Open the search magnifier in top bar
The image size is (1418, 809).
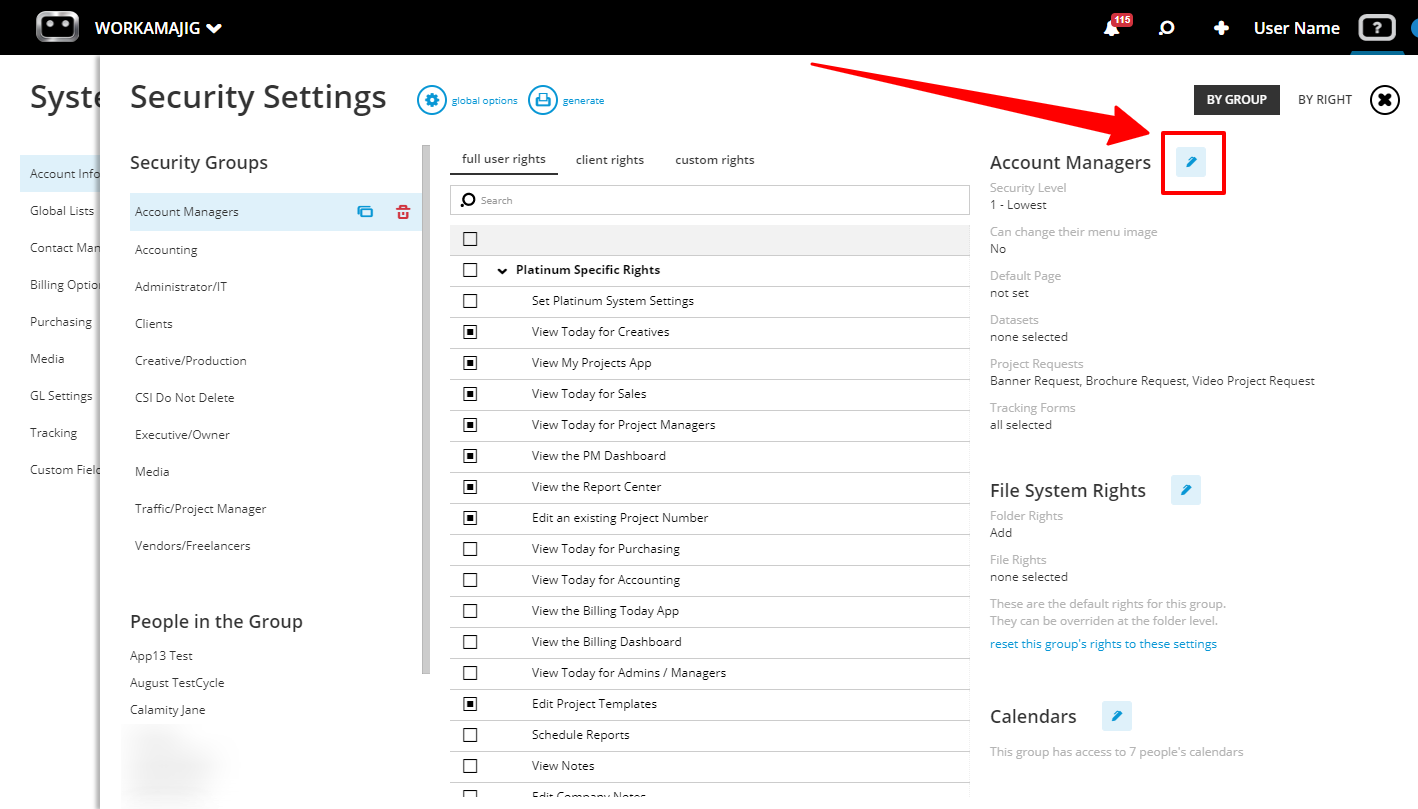[1166, 28]
